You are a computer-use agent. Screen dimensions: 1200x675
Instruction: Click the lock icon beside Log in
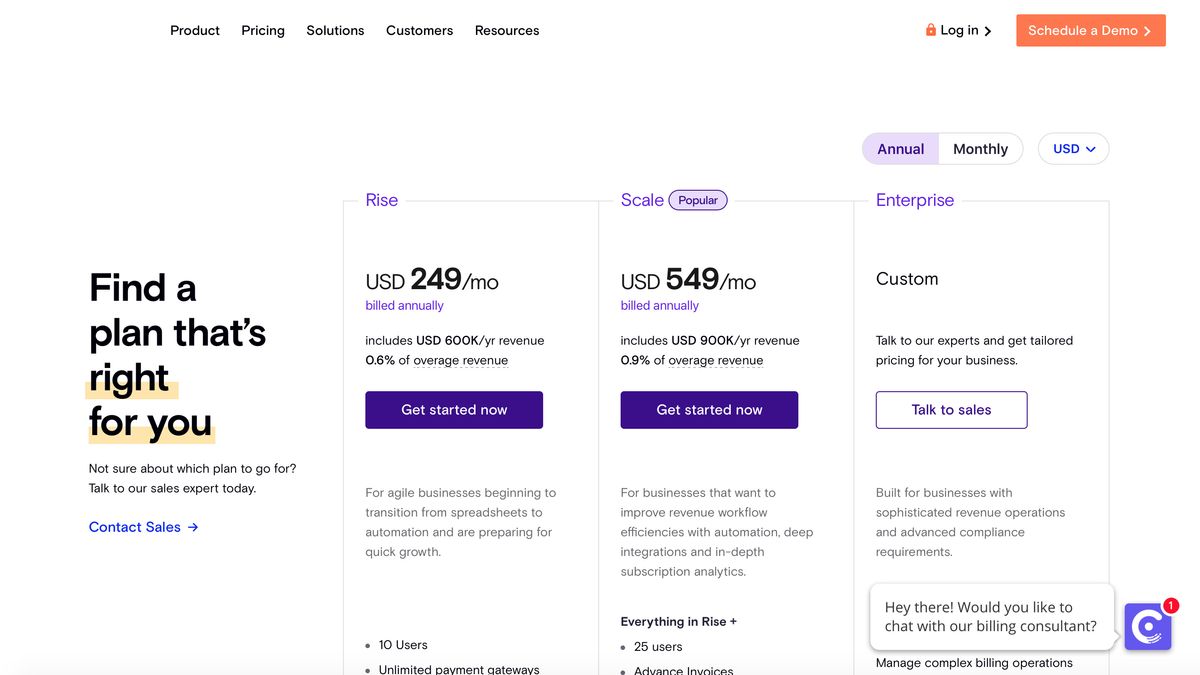[931, 30]
